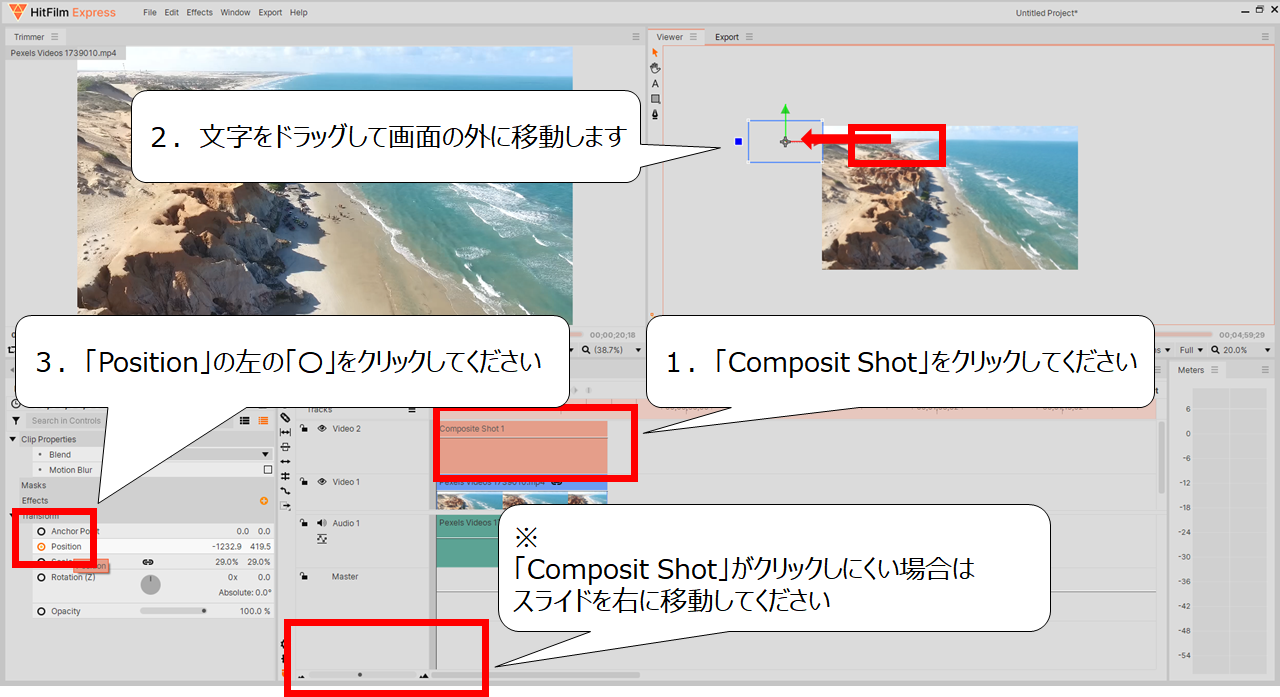
Task: Click the Position X value -1232.9
Action: click(228, 547)
